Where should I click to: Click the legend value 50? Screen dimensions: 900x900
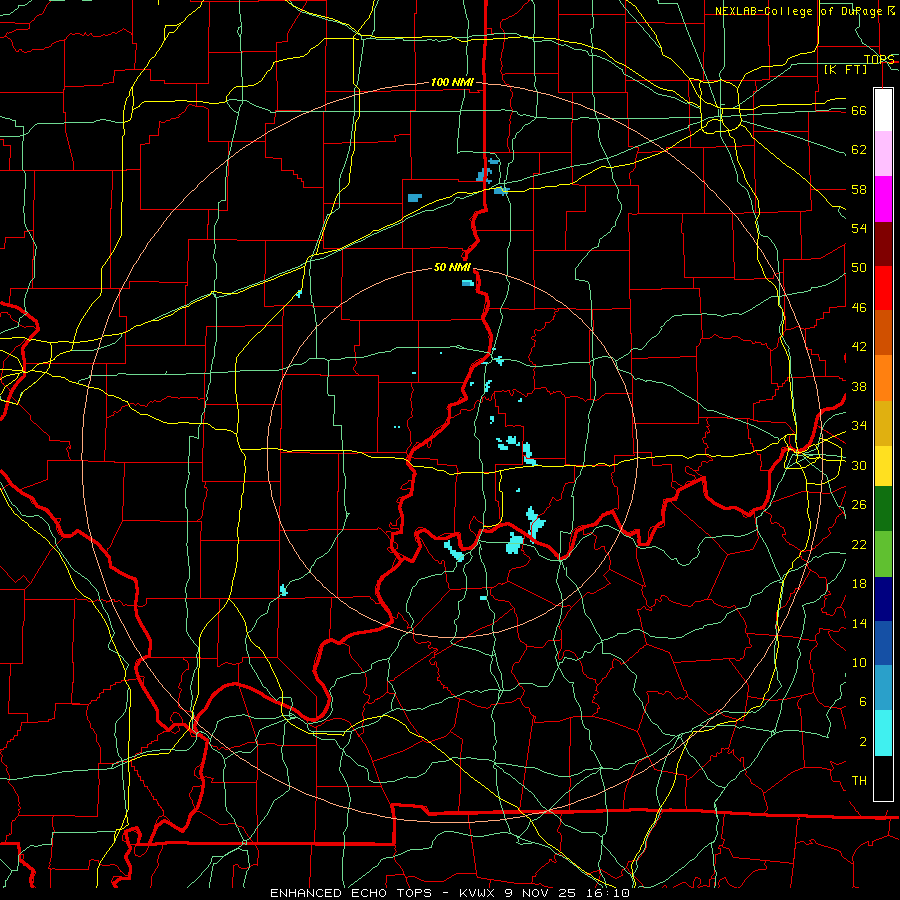(x=859, y=268)
